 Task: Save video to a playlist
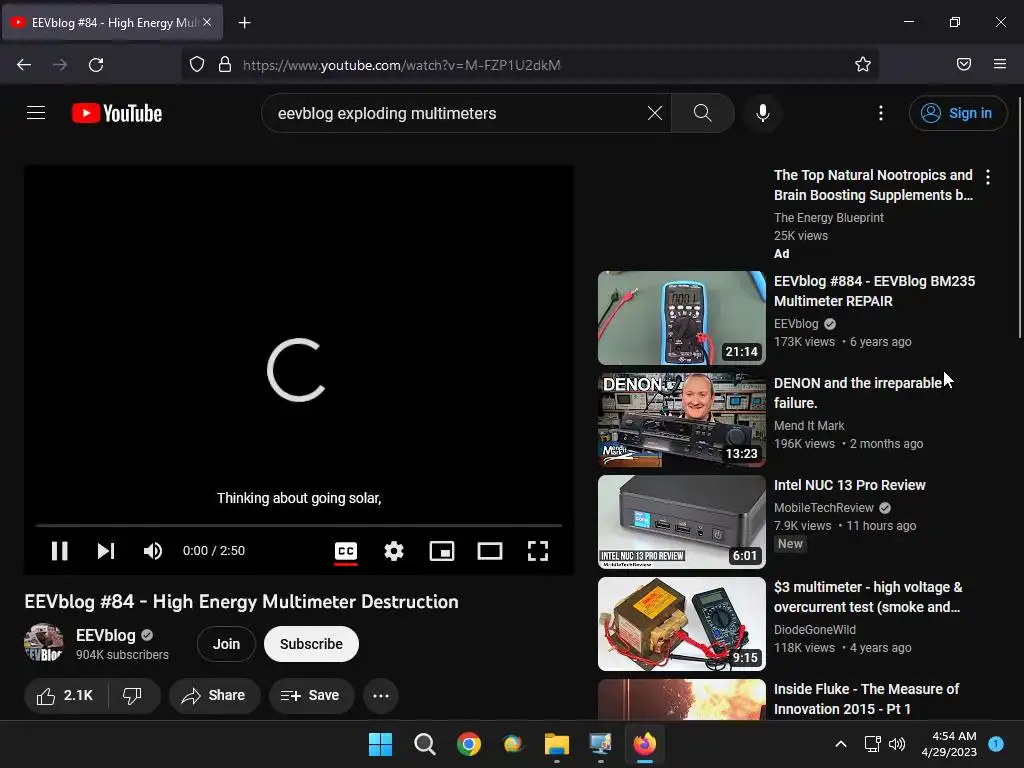(x=312, y=696)
